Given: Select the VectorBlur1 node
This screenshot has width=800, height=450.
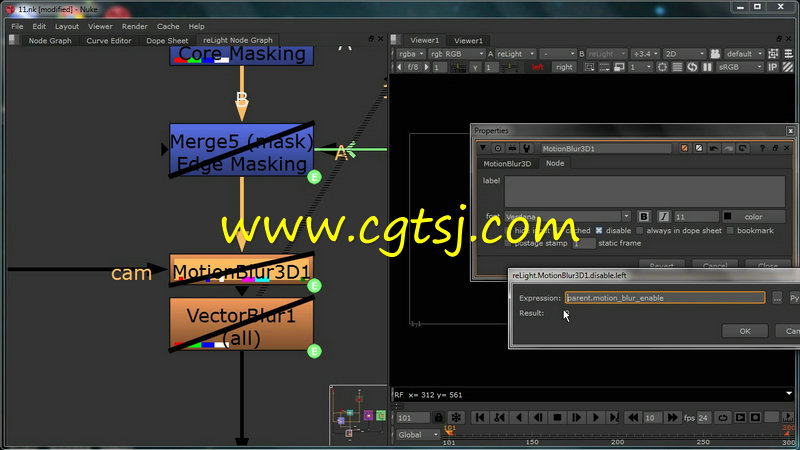Looking at the screenshot, I should coord(241,326).
